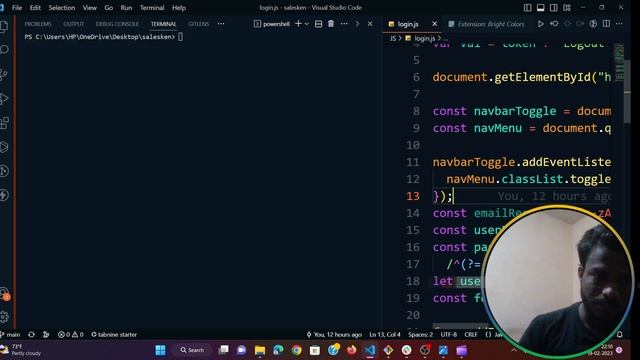The image size is (640, 360).
Task: Toggle primary side bar layout icon
Action: pos(527,8)
